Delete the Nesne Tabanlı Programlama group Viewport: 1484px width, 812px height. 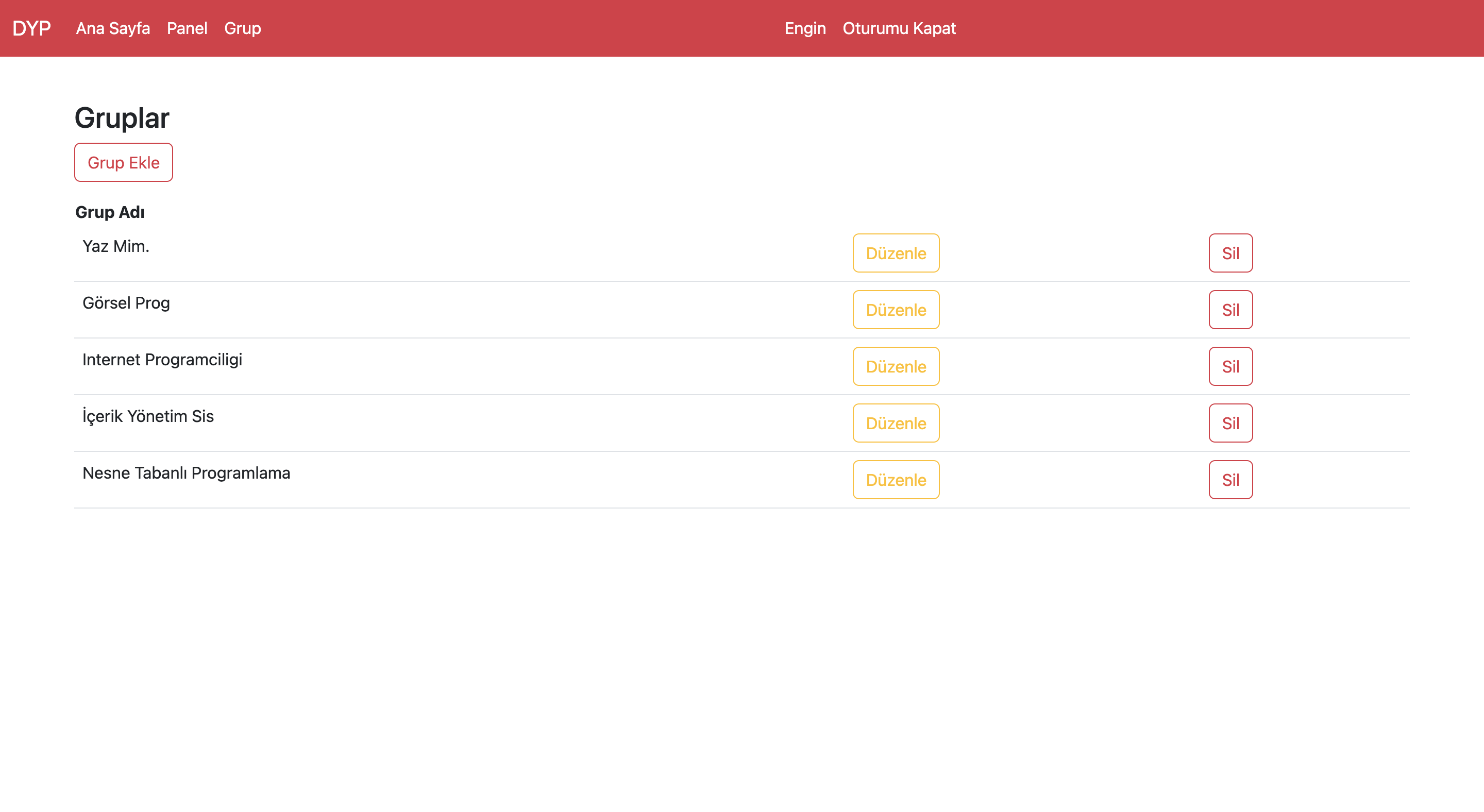(1230, 480)
